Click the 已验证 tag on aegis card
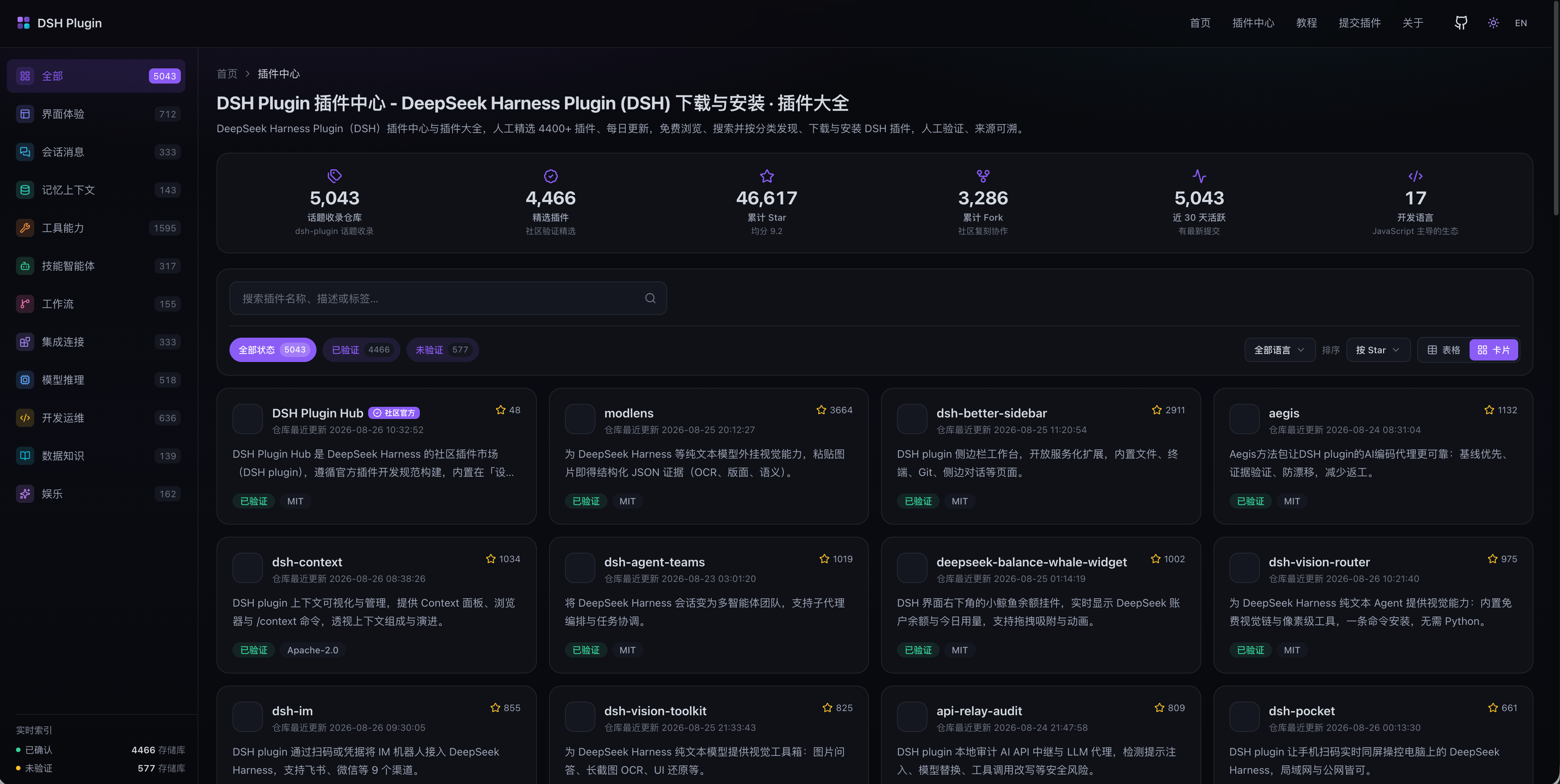The image size is (1560, 784). click(x=1250, y=501)
